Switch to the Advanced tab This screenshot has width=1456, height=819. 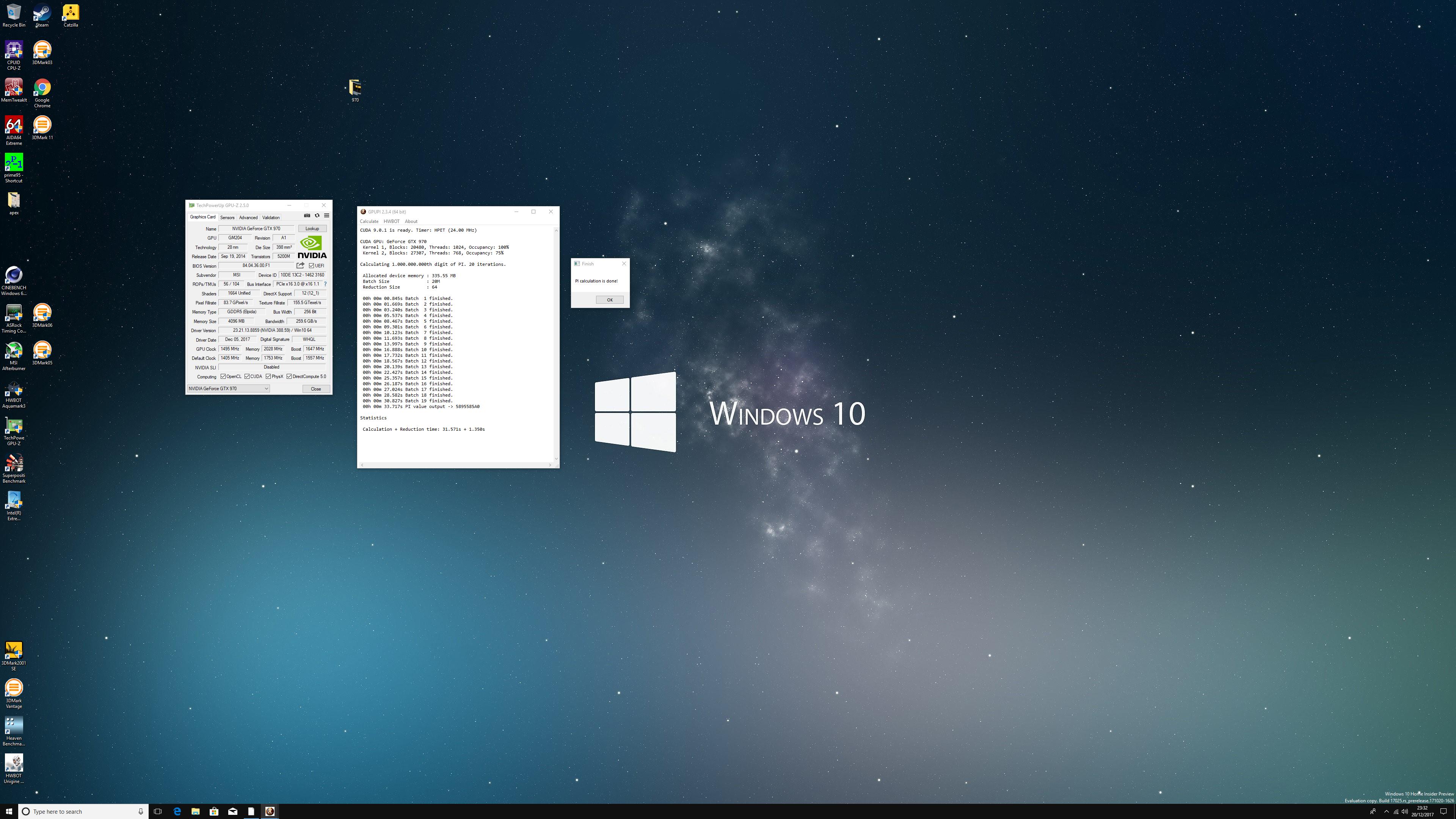pos(248,218)
